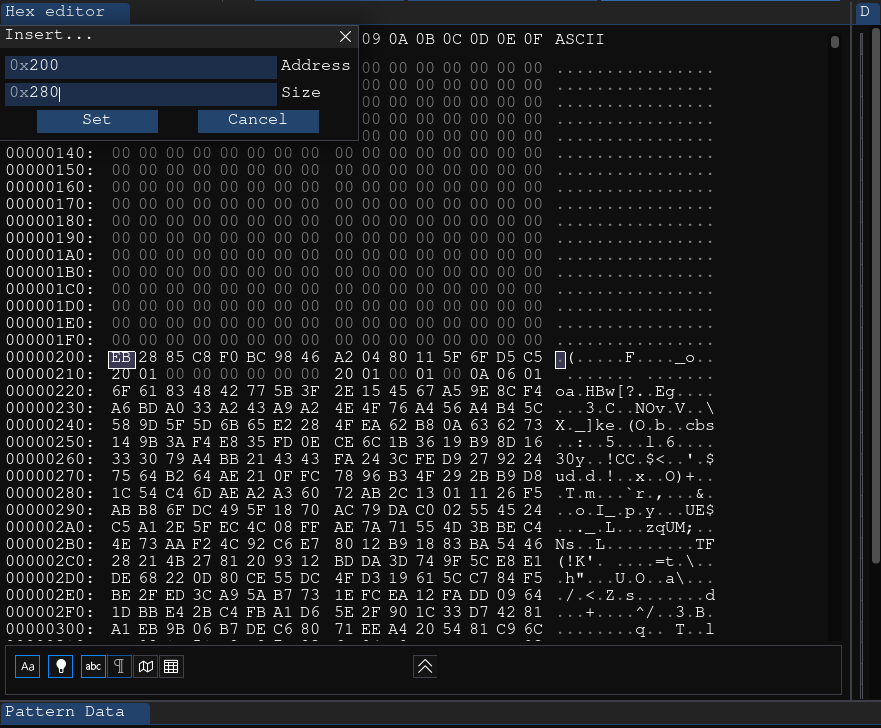Viewport: 881px width, 728px height.
Task: Toggle the abc ASCII column visibility
Action: click(x=92, y=666)
